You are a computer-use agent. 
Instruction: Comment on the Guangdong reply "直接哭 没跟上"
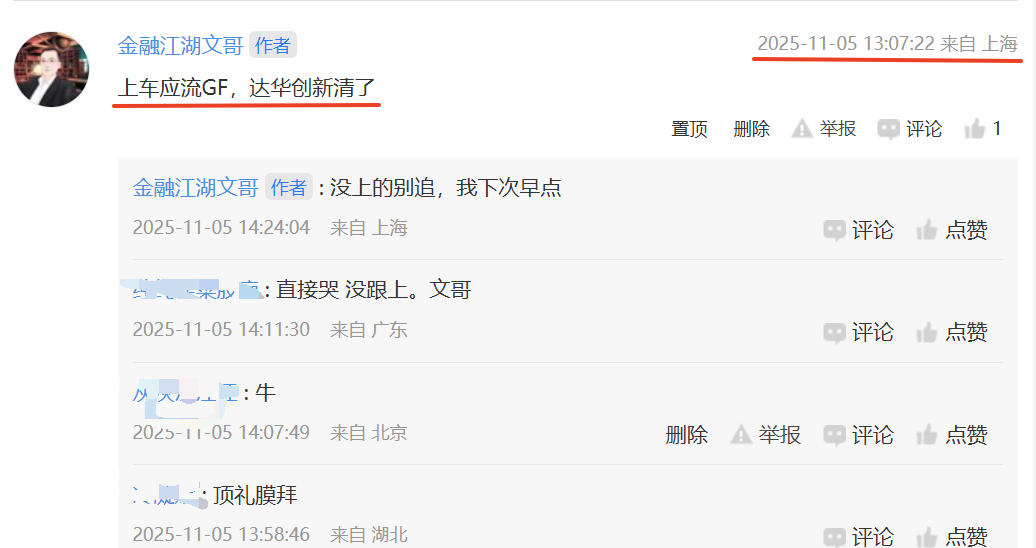(x=858, y=332)
